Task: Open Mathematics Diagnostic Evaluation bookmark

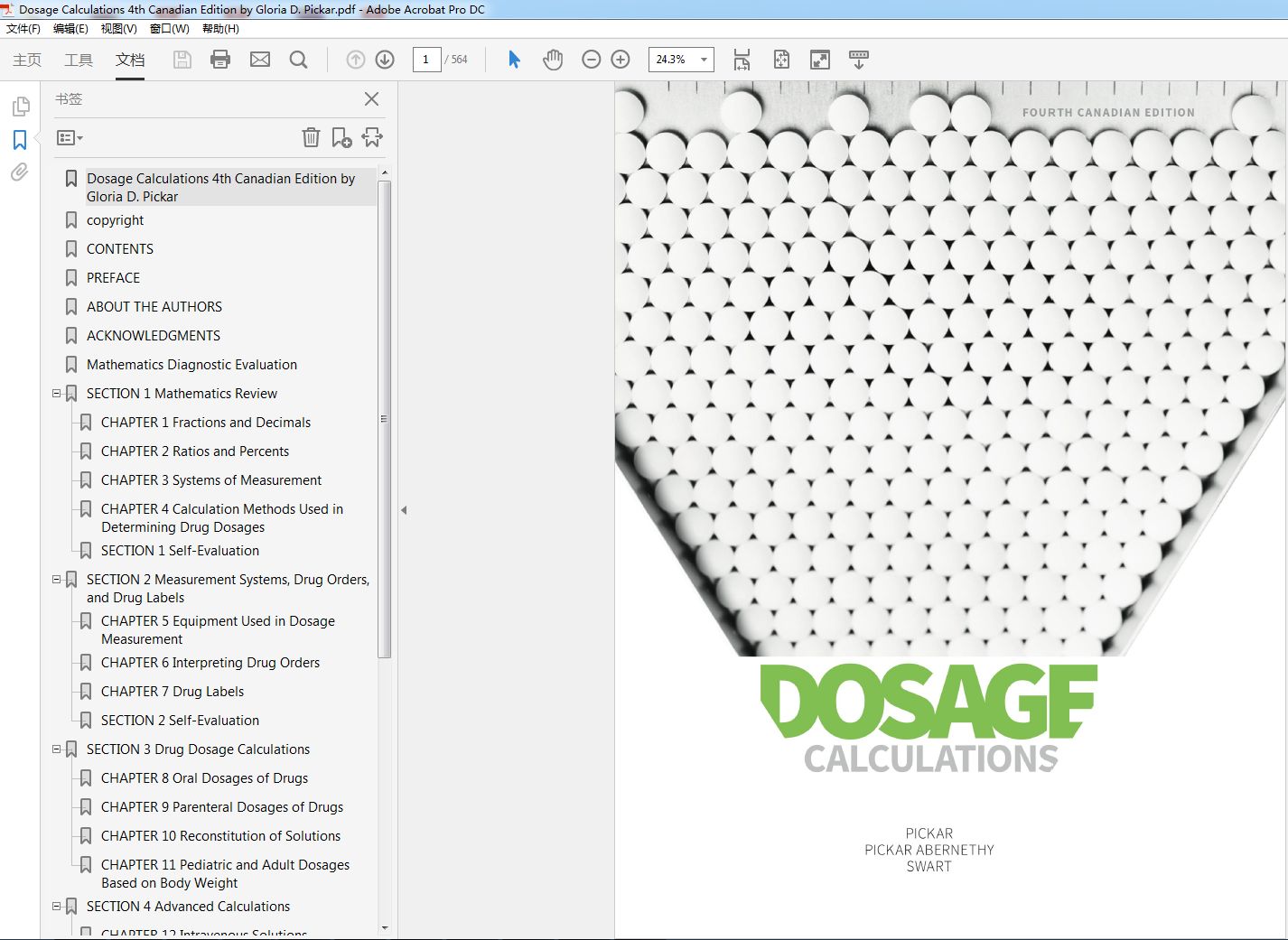Action: pos(191,365)
